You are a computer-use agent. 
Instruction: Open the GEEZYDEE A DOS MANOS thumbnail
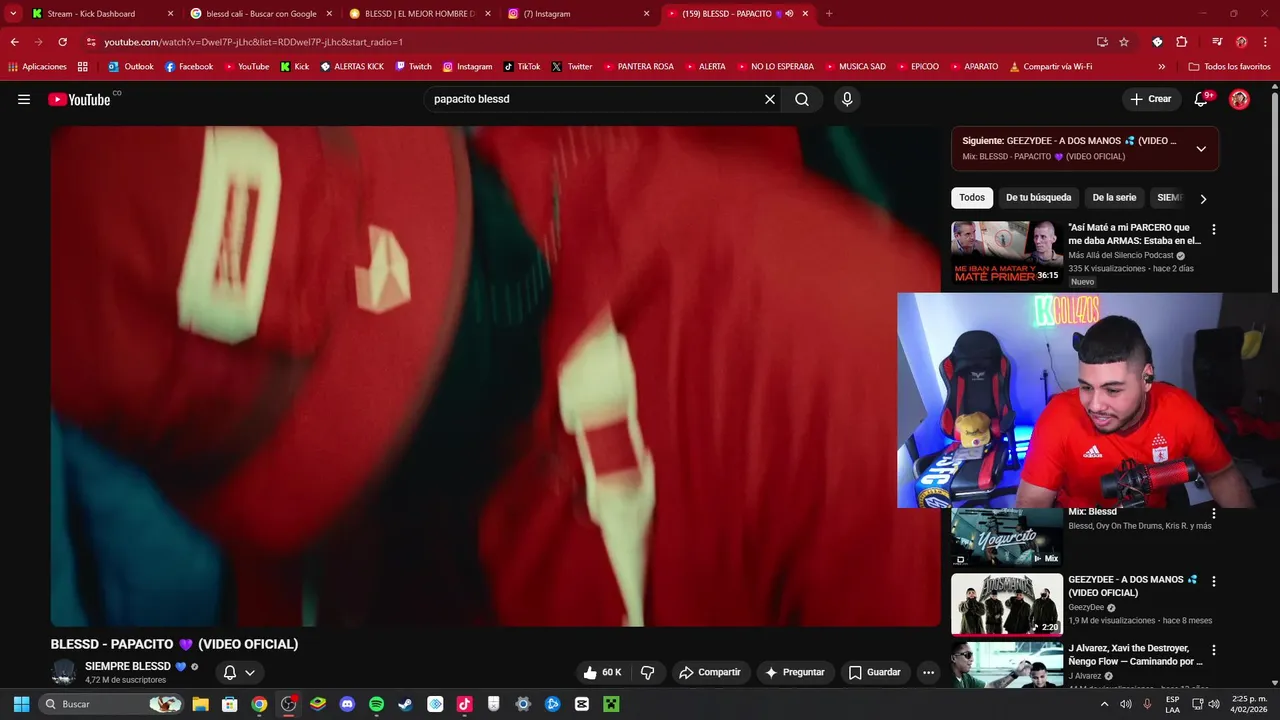coord(1007,604)
